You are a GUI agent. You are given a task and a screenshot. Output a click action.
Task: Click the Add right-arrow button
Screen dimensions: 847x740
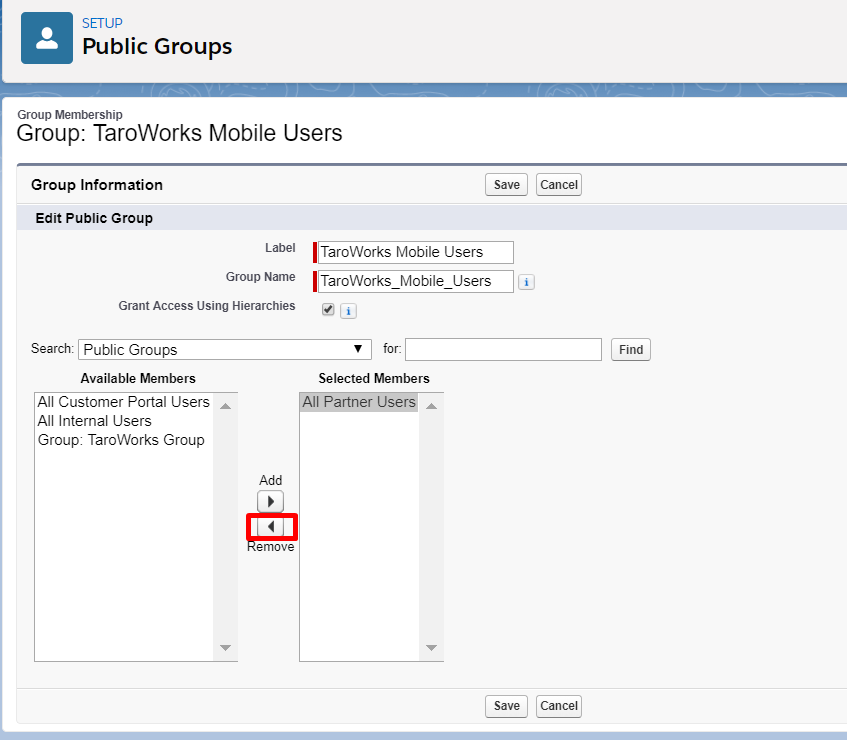(x=271, y=501)
